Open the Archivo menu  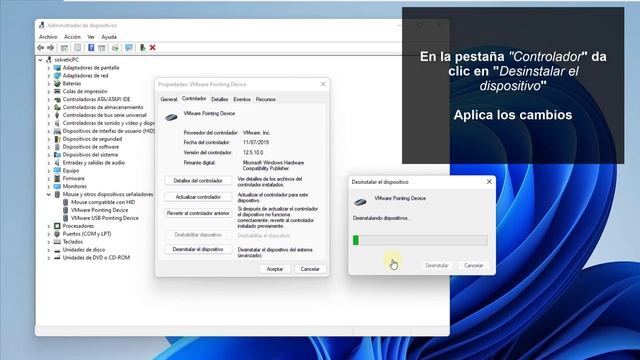click(48, 37)
